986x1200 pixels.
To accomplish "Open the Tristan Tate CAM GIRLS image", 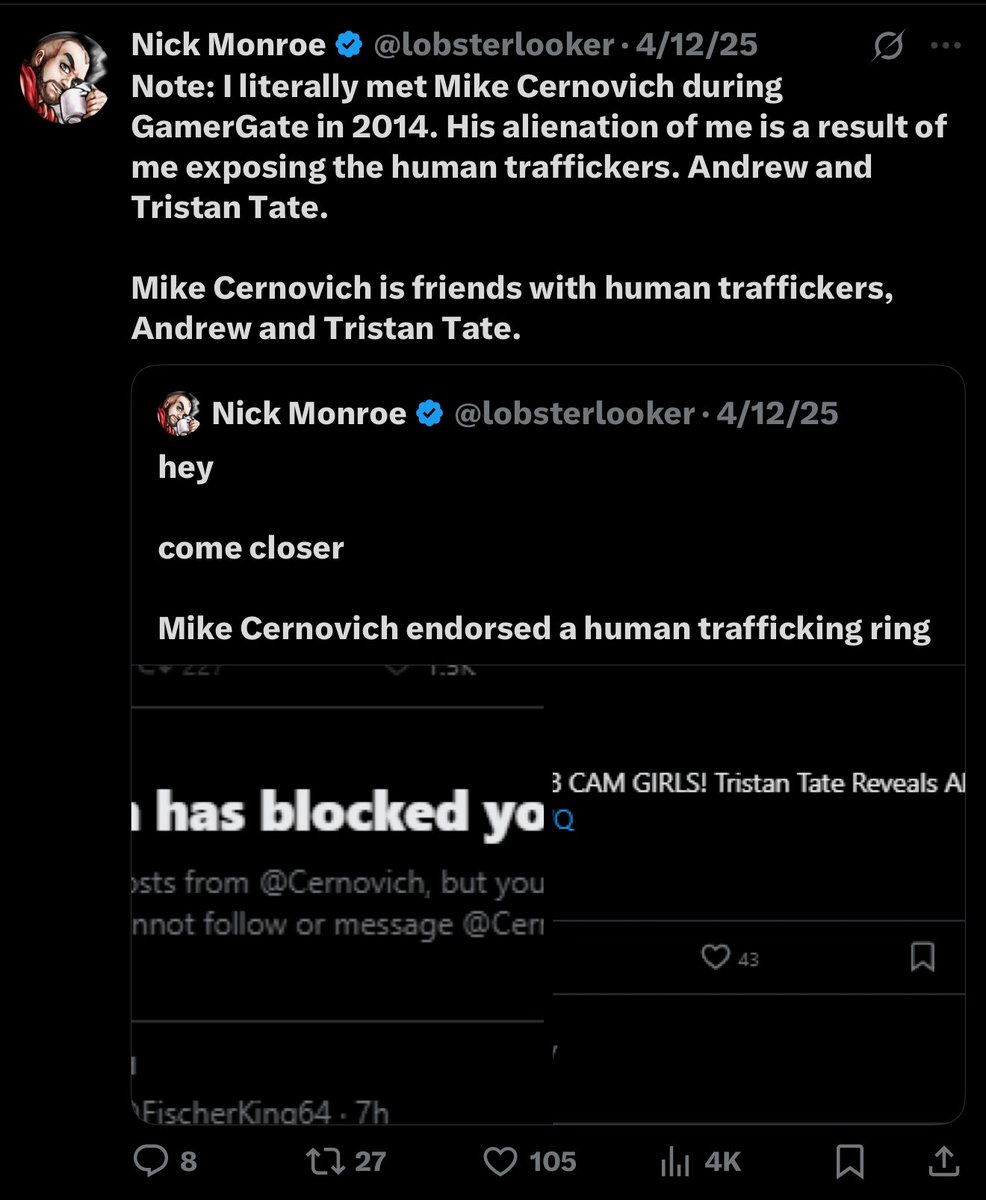I will point(758,800).
